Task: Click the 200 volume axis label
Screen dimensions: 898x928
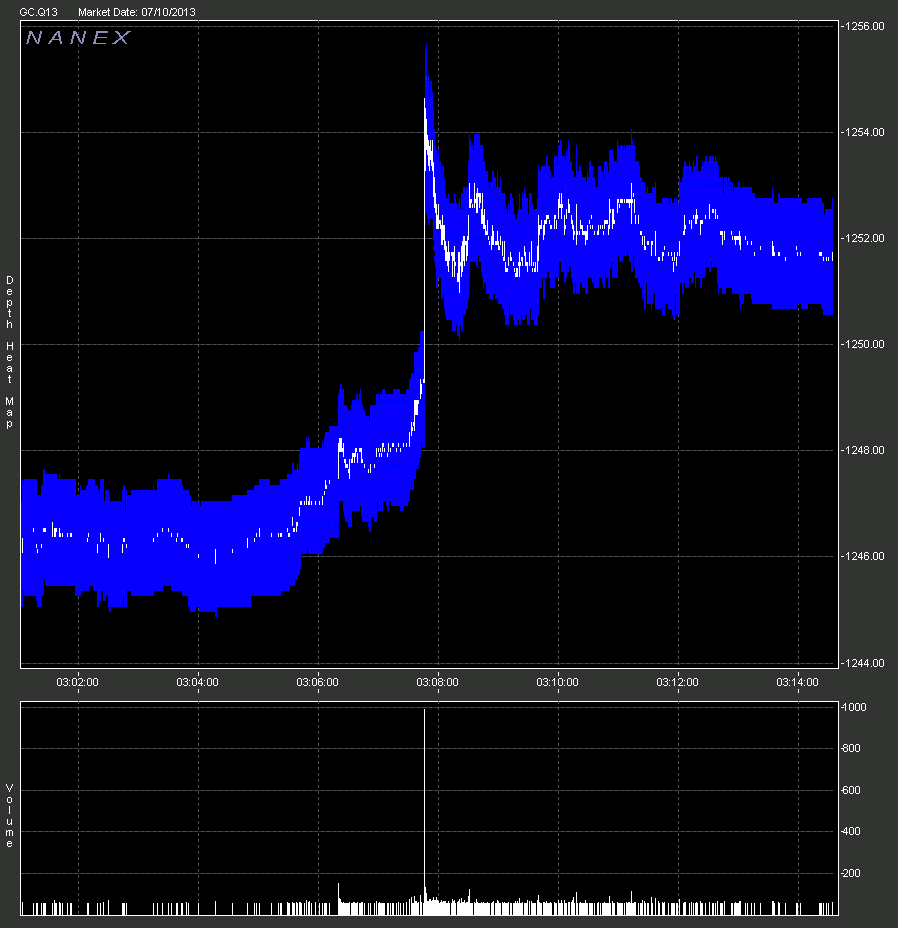Action: coord(853,873)
